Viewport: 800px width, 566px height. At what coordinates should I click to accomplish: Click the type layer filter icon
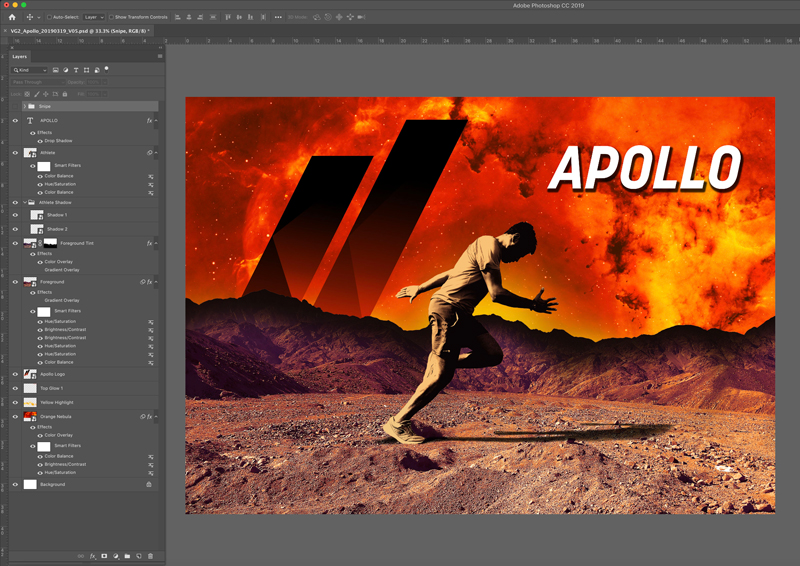point(76,70)
